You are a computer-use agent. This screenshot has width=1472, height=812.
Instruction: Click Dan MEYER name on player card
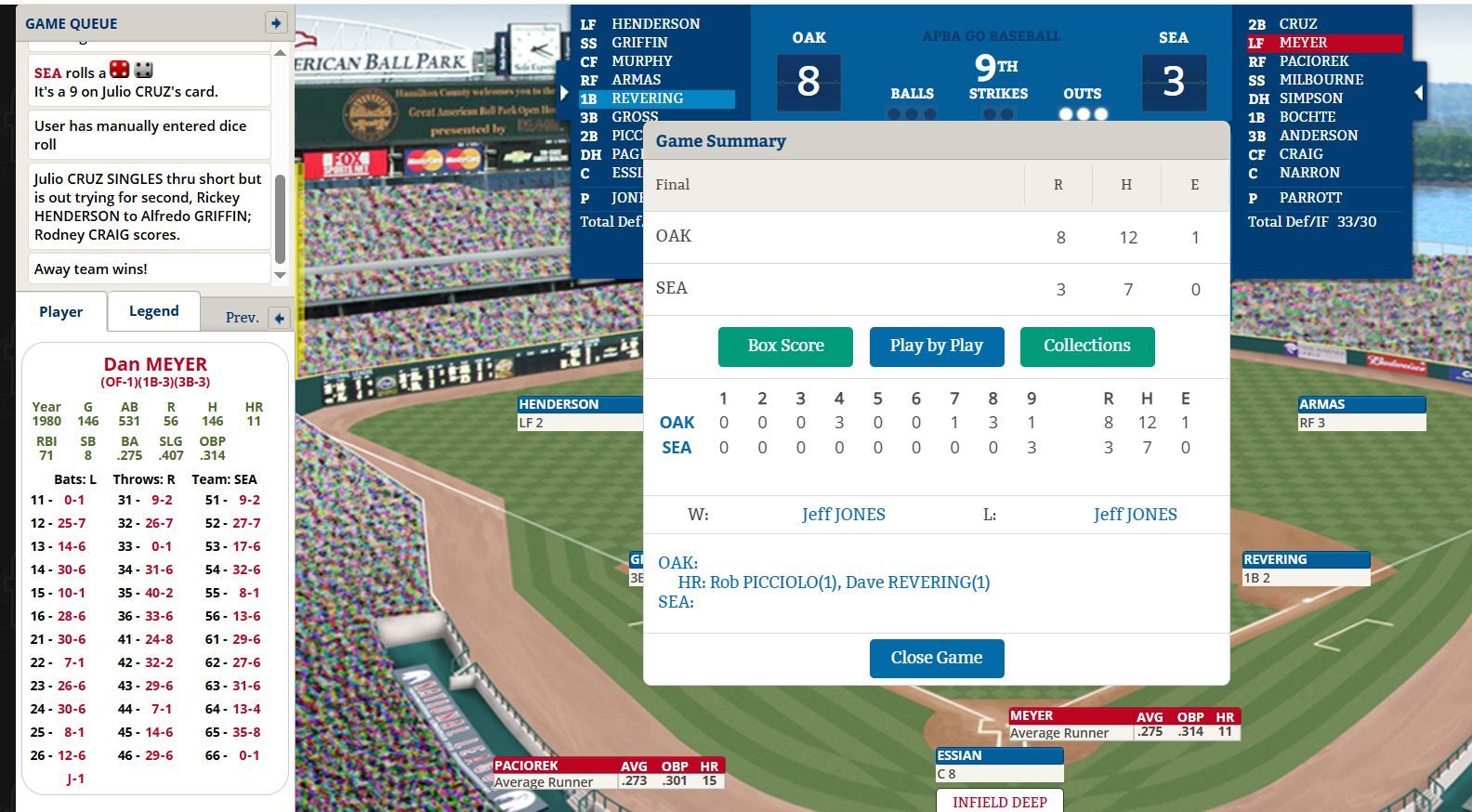pos(155,364)
